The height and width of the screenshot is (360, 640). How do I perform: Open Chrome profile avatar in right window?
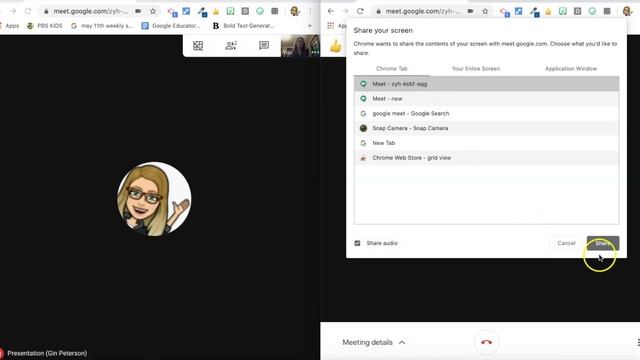(627, 11)
